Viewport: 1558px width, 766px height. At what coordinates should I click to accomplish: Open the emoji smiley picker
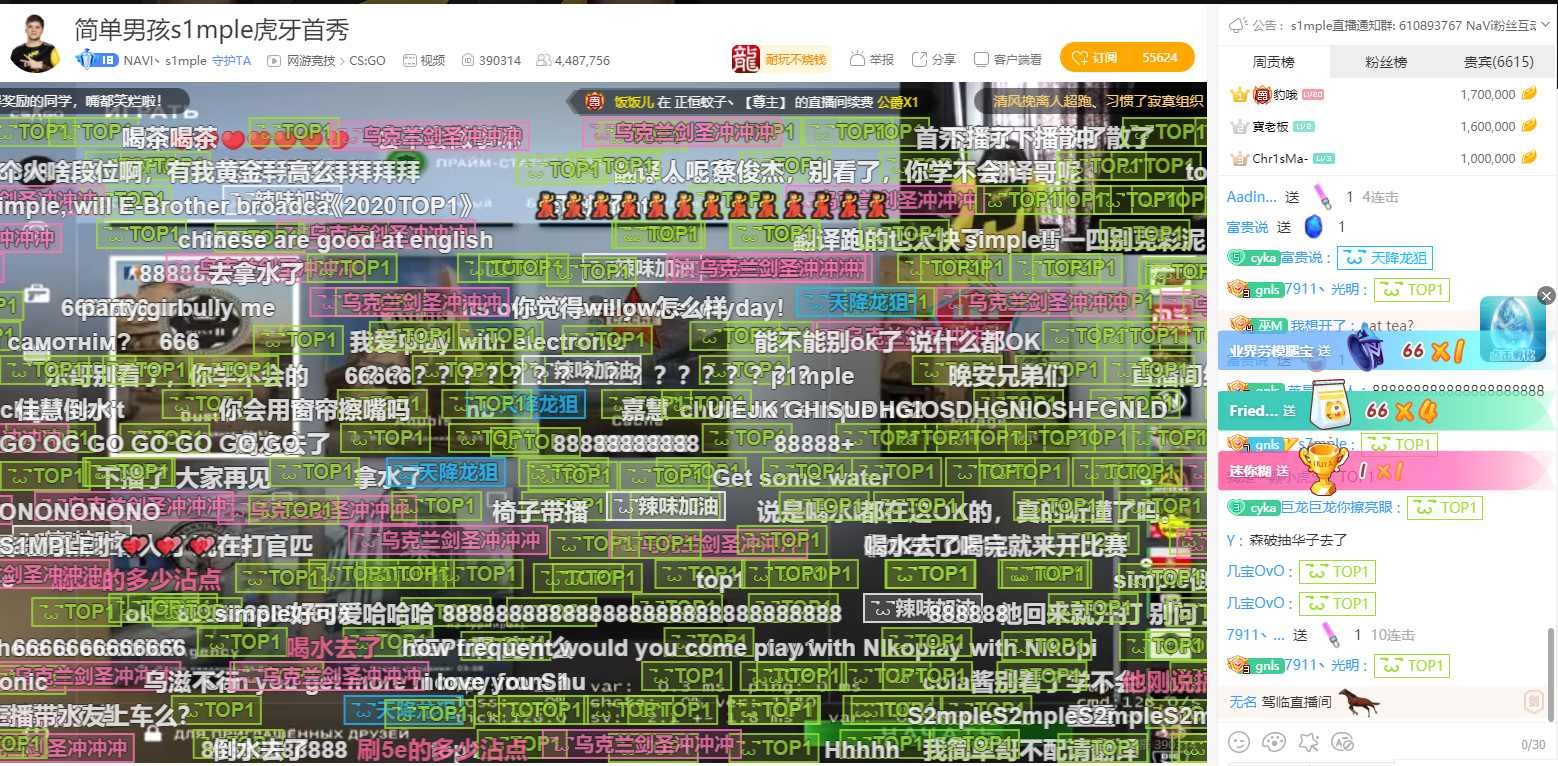(x=1240, y=742)
